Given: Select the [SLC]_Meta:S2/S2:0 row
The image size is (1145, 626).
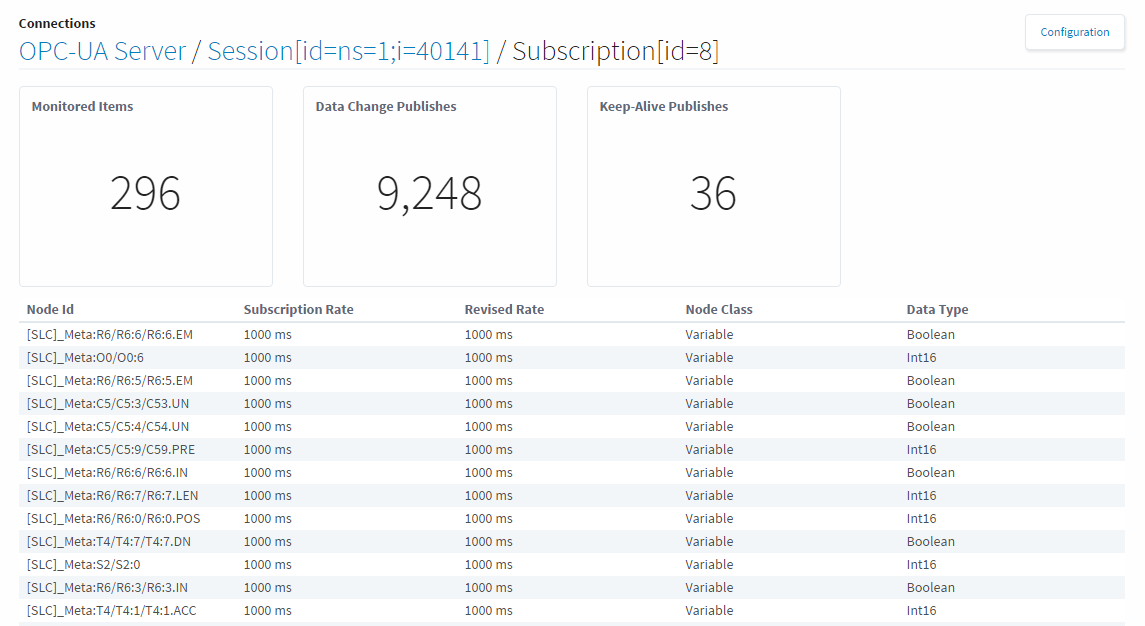Looking at the screenshot, I should (x=83, y=565).
